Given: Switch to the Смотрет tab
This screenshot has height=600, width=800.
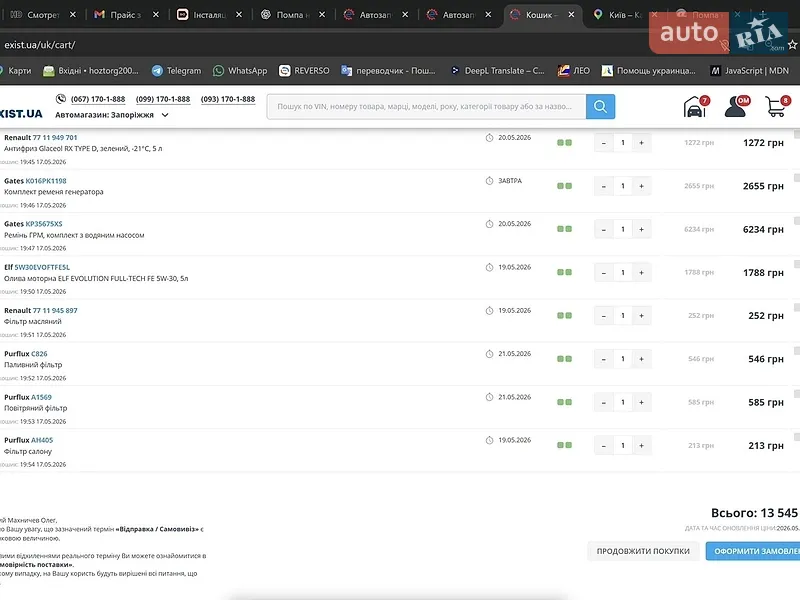Looking at the screenshot, I should [x=42, y=15].
